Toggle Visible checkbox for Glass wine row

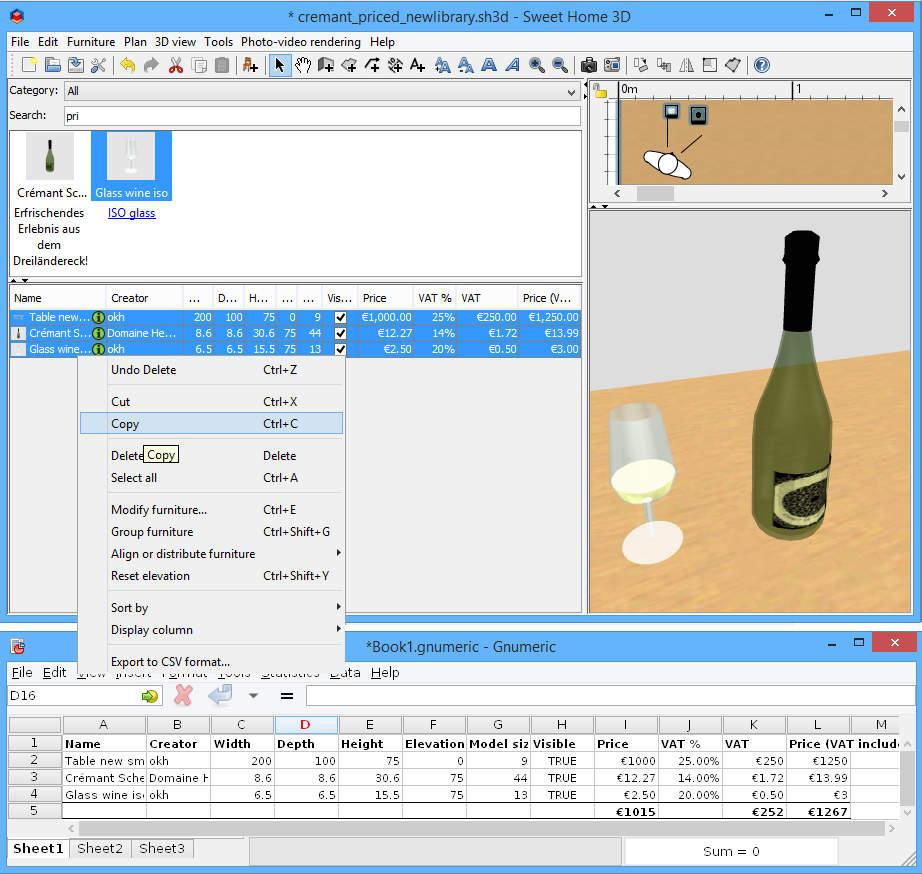click(x=340, y=349)
